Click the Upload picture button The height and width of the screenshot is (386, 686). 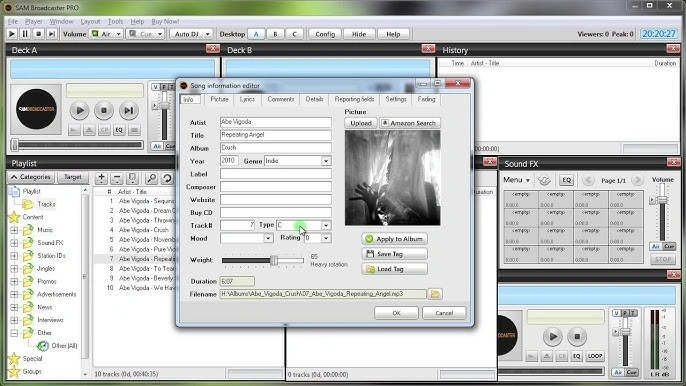361,123
